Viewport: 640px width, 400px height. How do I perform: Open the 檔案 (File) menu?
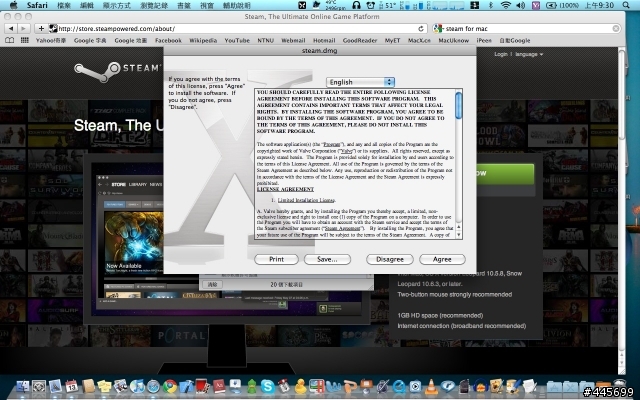[x=64, y=5]
